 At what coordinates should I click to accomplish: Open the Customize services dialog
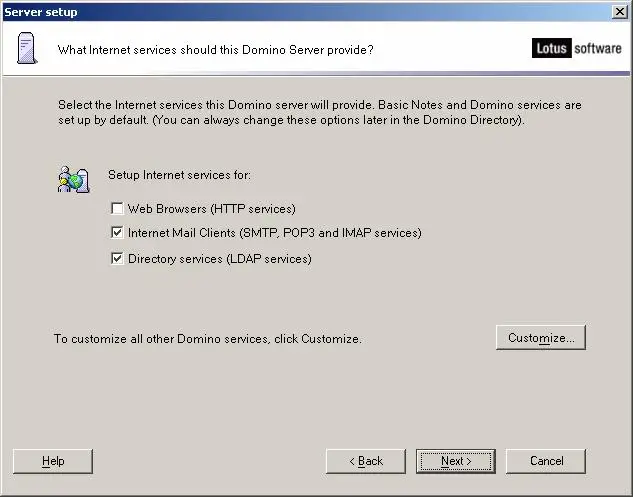coord(541,338)
